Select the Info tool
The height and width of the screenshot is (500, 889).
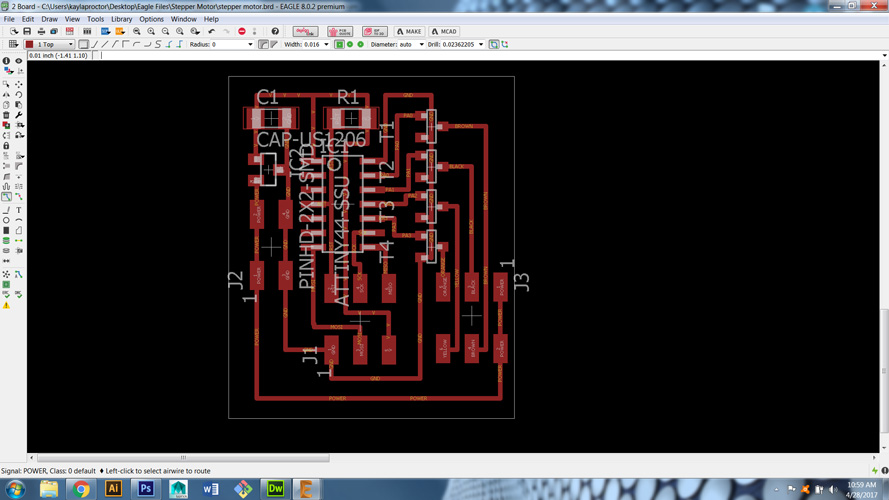click(6, 61)
